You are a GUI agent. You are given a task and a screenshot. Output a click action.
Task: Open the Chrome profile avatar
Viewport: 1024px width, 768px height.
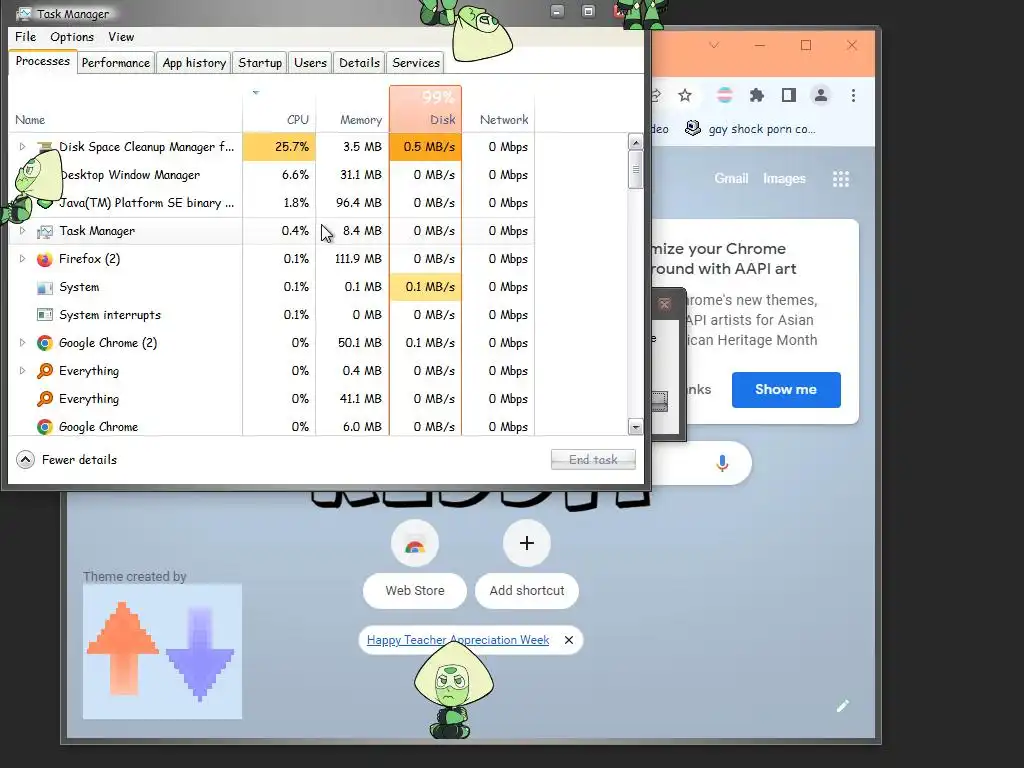pos(821,95)
